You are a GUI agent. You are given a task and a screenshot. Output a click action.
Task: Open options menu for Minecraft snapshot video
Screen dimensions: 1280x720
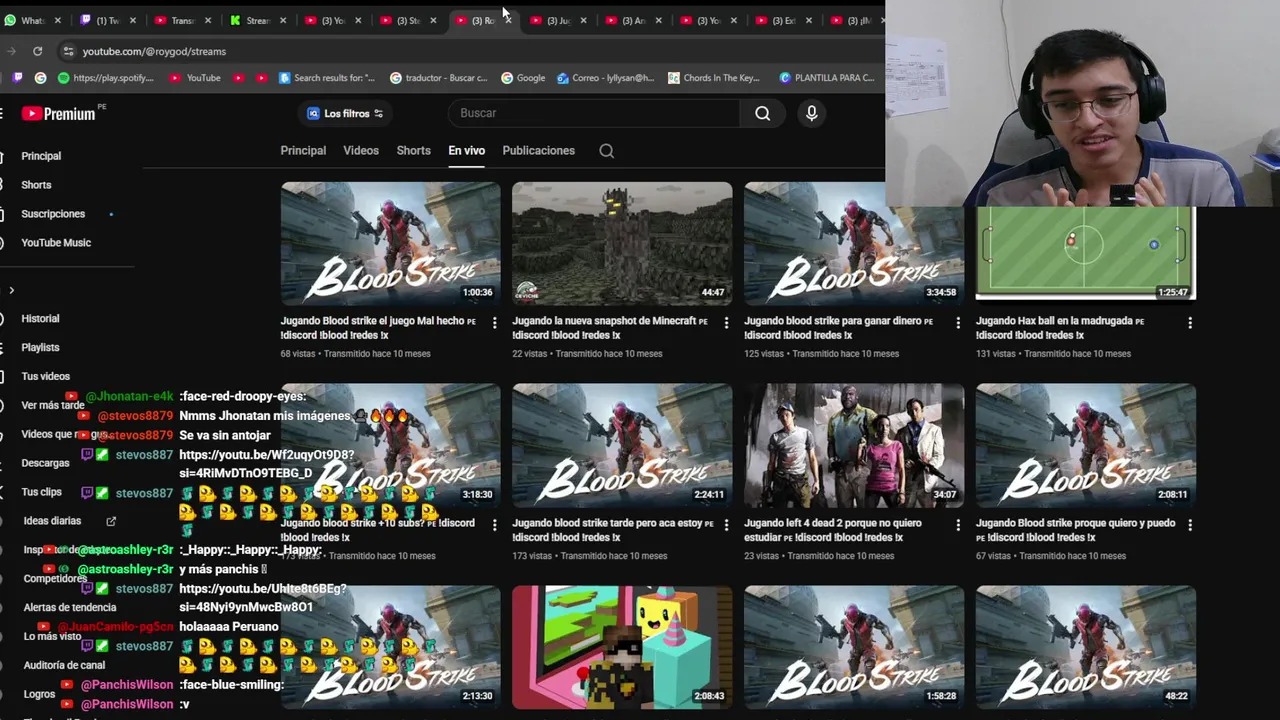pyautogui.click(x=726, y=323)
